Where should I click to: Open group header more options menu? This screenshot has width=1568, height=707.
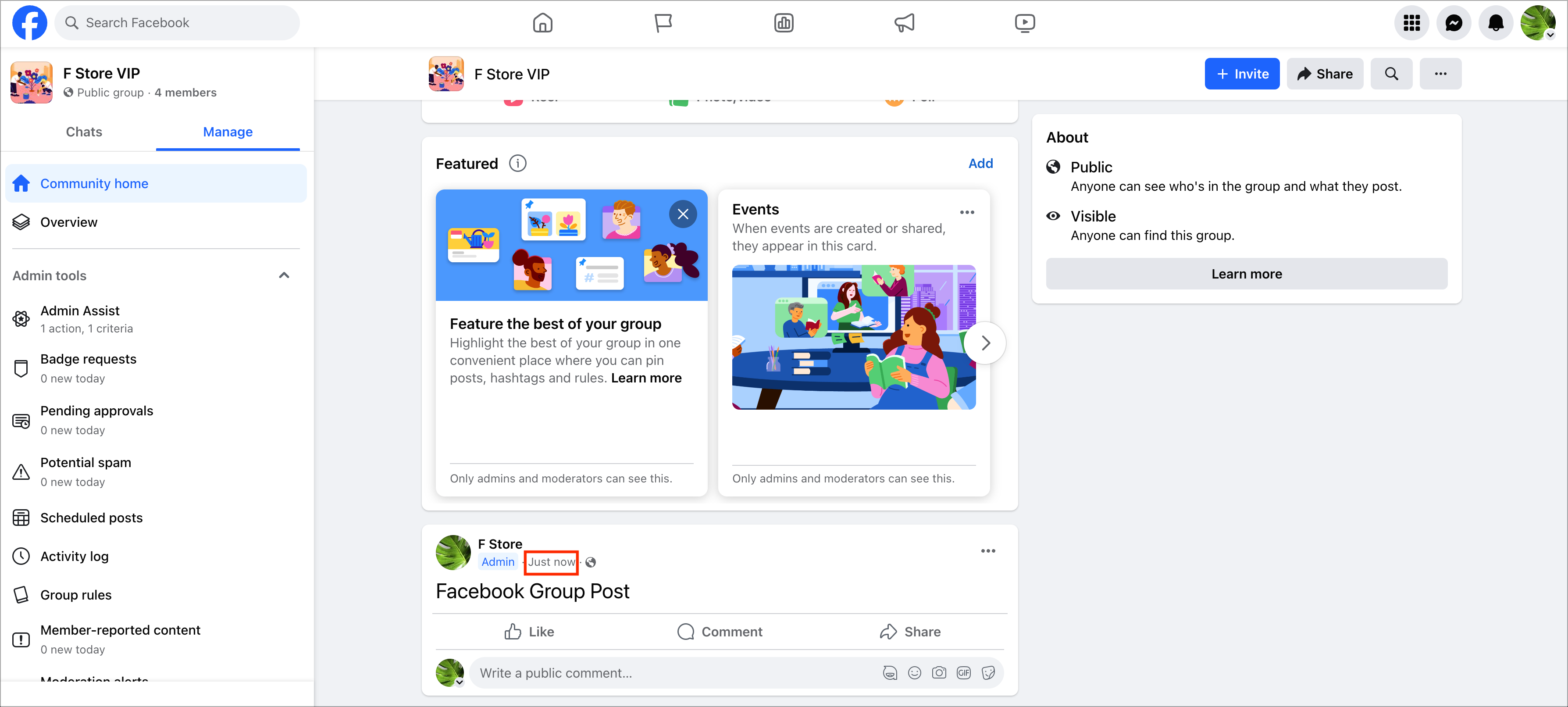click(x=1440, y=74)
